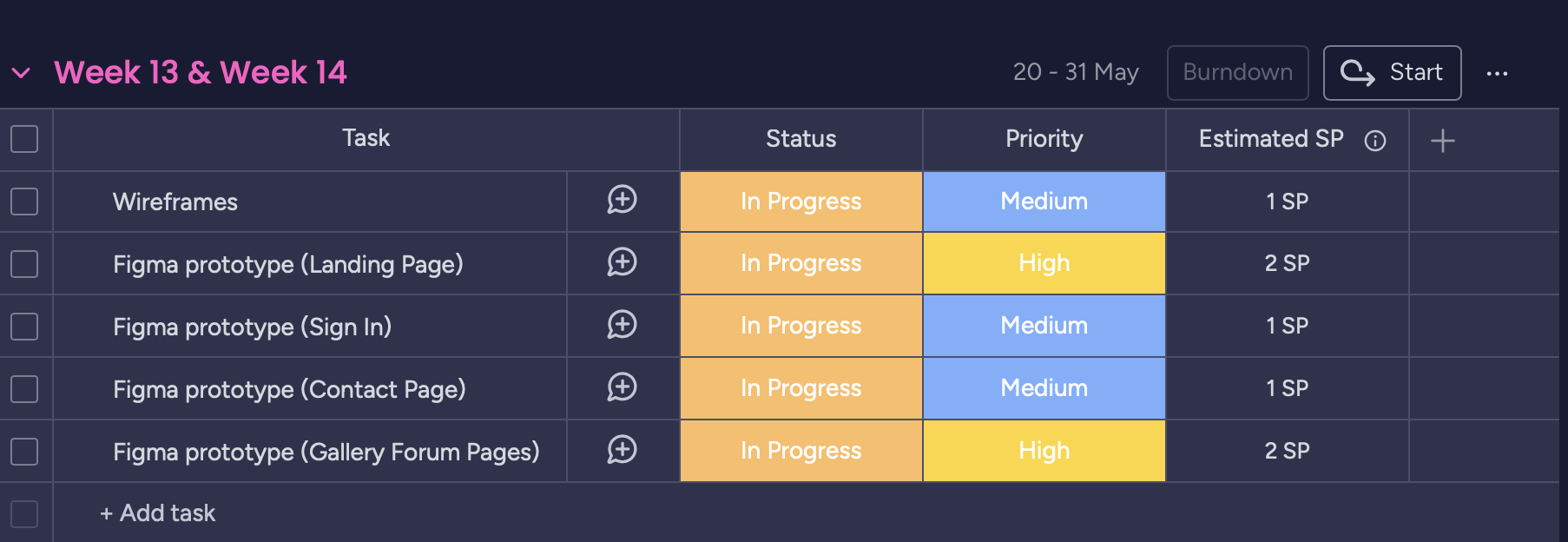Image resolution: width=1568 pixels, height=542 pixels.
Task: Open the Burndown chart button
Action: (1237, 73)
